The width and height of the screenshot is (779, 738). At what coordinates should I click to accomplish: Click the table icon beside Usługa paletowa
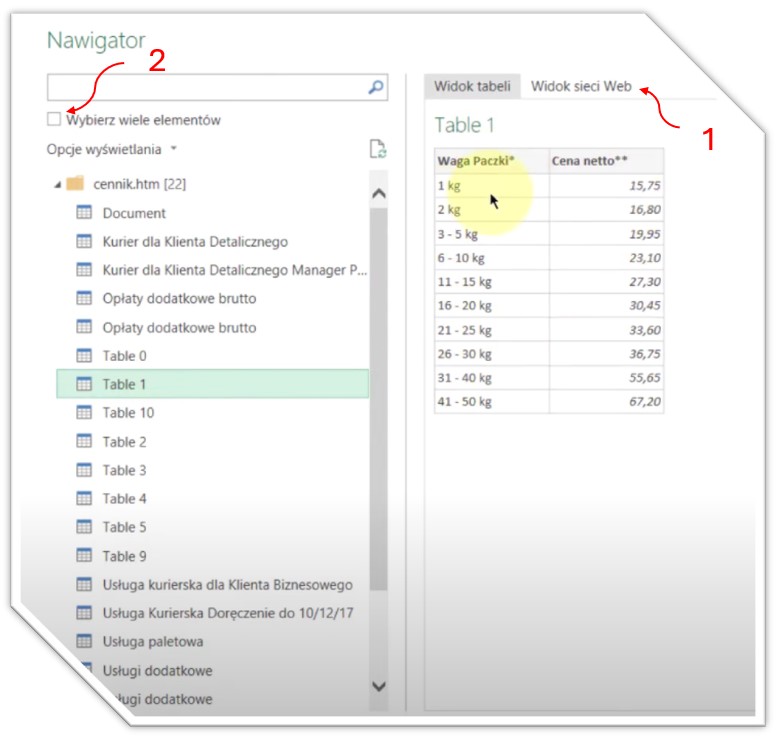click(84, 641)
